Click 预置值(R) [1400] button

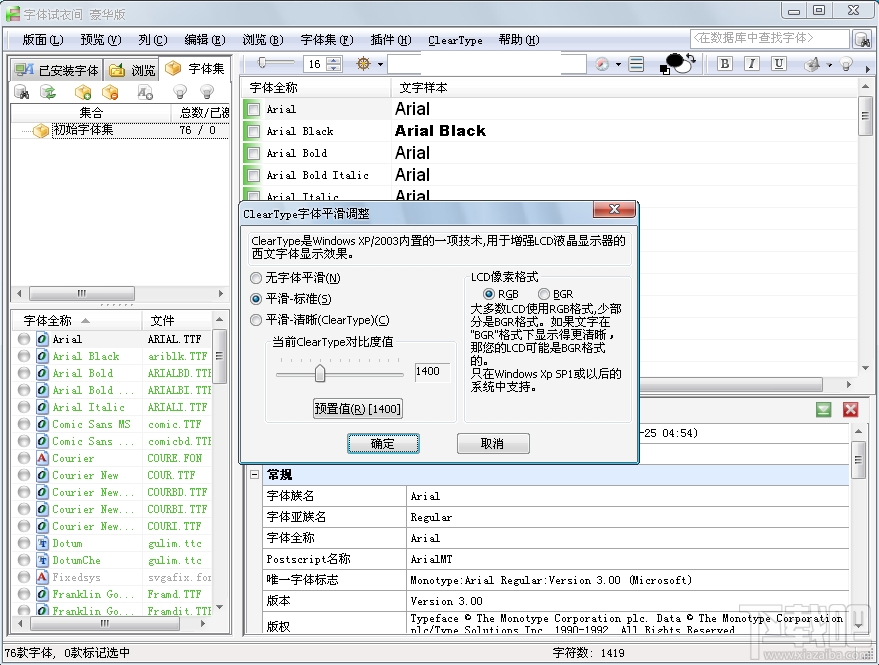coord(358,409)
